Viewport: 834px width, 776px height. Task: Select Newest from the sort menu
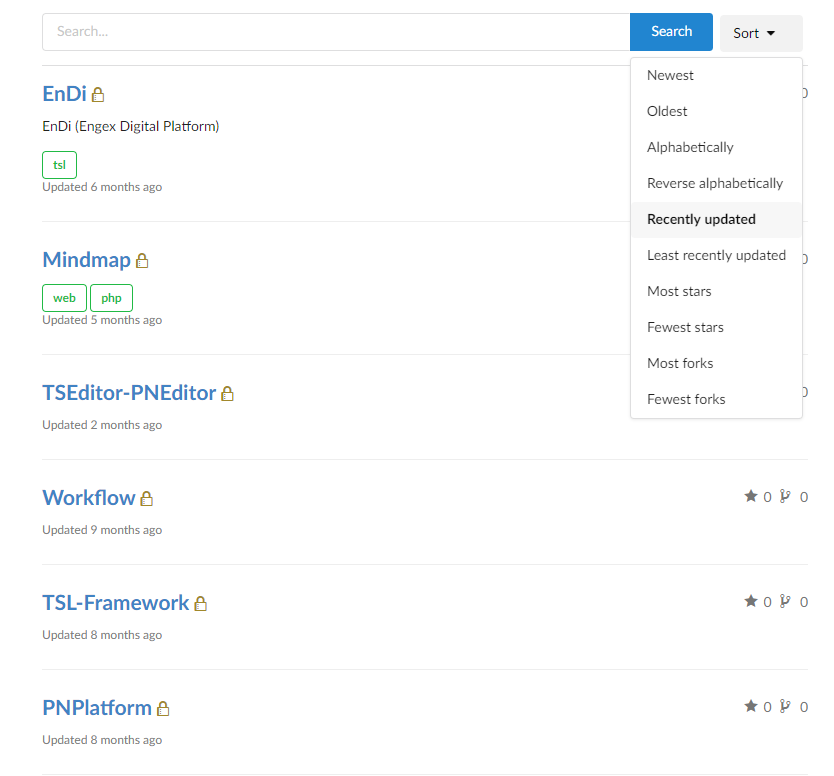[670, 75]
